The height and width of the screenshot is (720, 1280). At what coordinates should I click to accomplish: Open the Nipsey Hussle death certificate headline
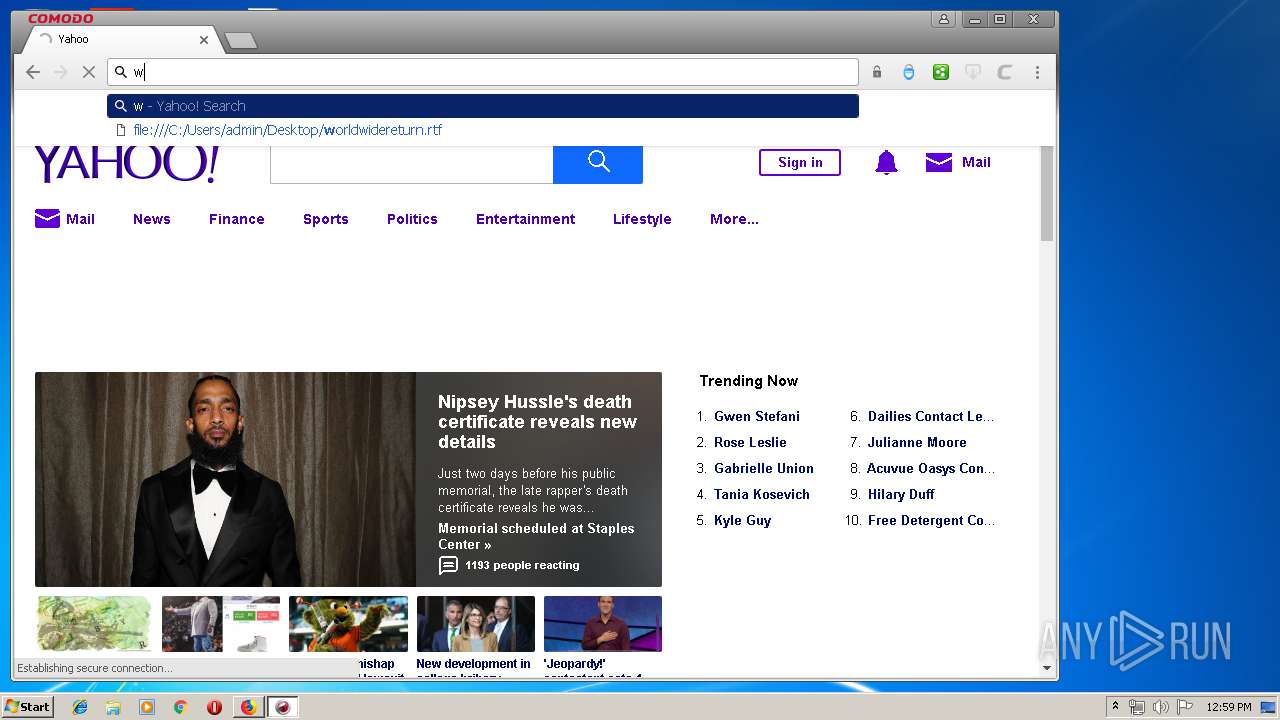tap(537, 422)
